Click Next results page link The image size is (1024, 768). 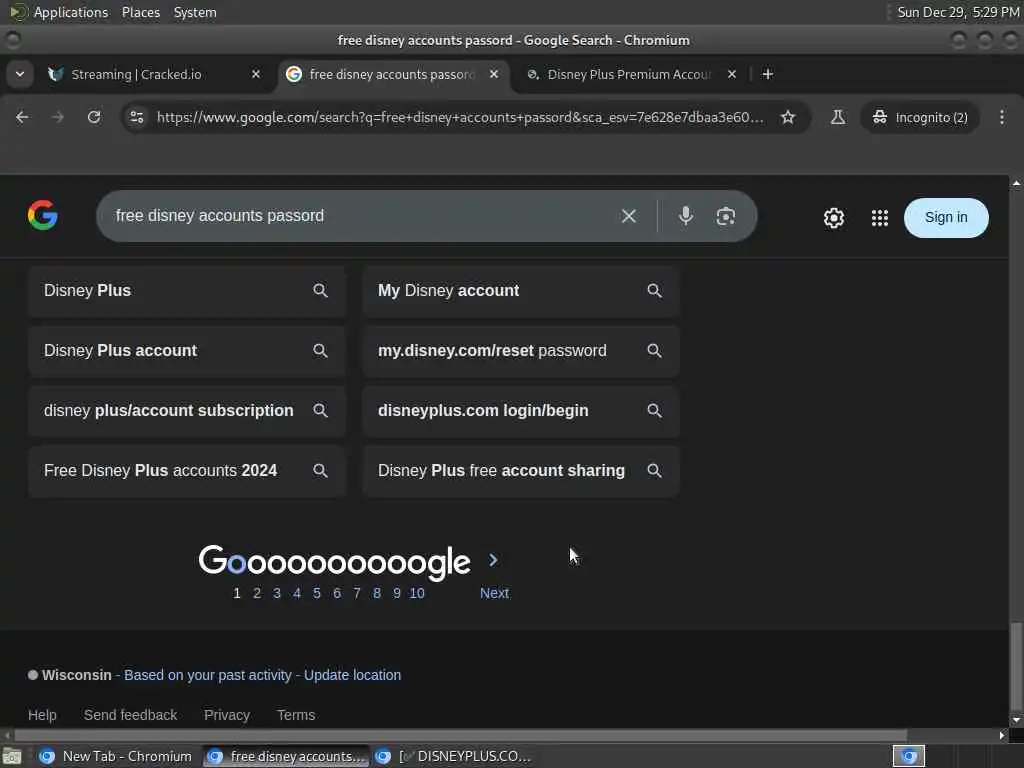[x=494, y=593]
